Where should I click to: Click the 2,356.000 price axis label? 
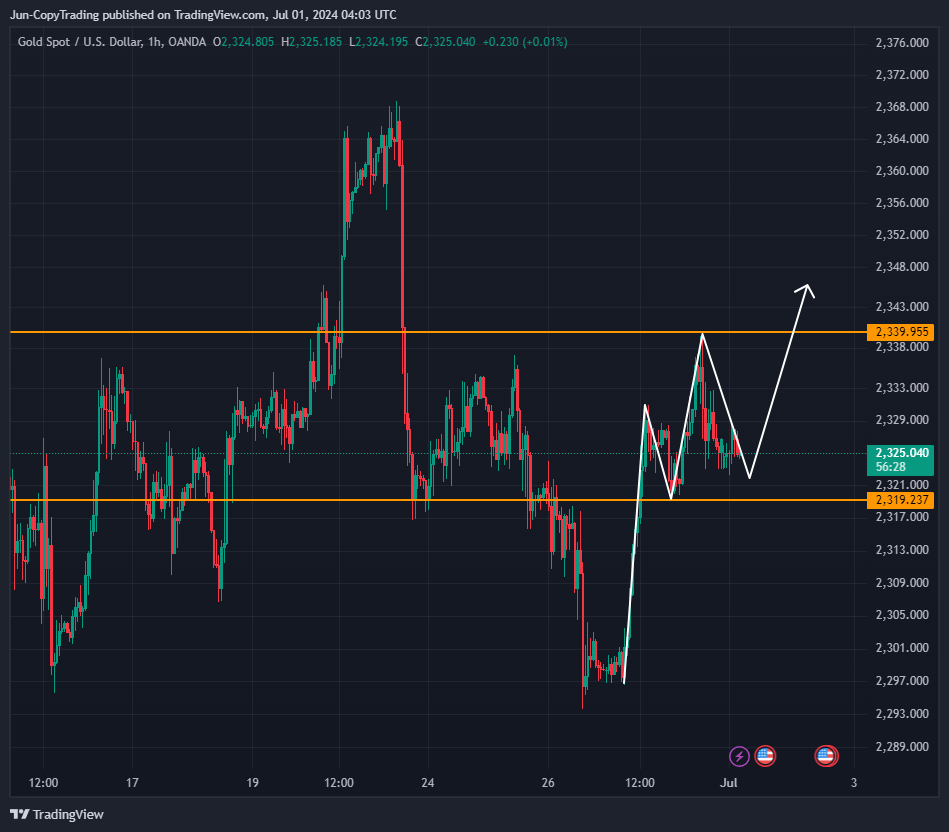902,203
